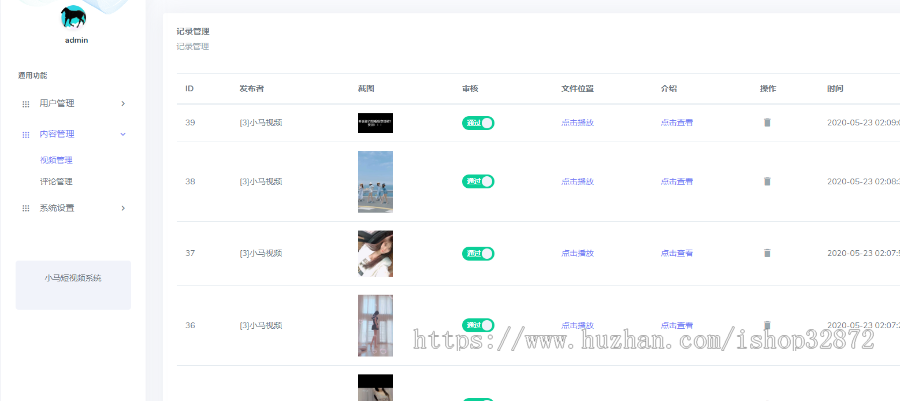Click 点击查看 link for ID 39
This screenshot has height=401, width=900.
pos(677,122)
